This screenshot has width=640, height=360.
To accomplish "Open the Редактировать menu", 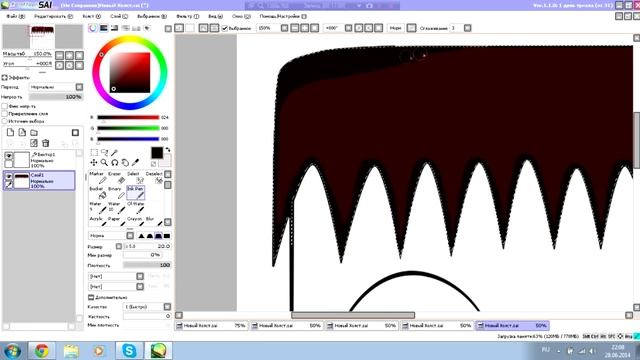I will [53, 16].
